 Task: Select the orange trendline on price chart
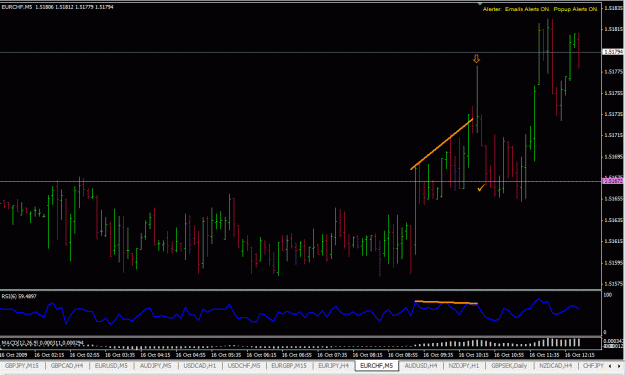pos(442,144)
